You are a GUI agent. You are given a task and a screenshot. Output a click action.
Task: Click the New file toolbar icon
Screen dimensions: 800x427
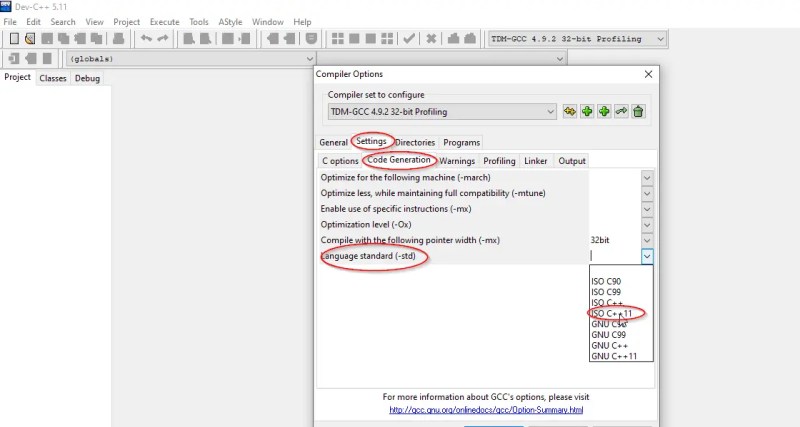[x=15, y=39]
